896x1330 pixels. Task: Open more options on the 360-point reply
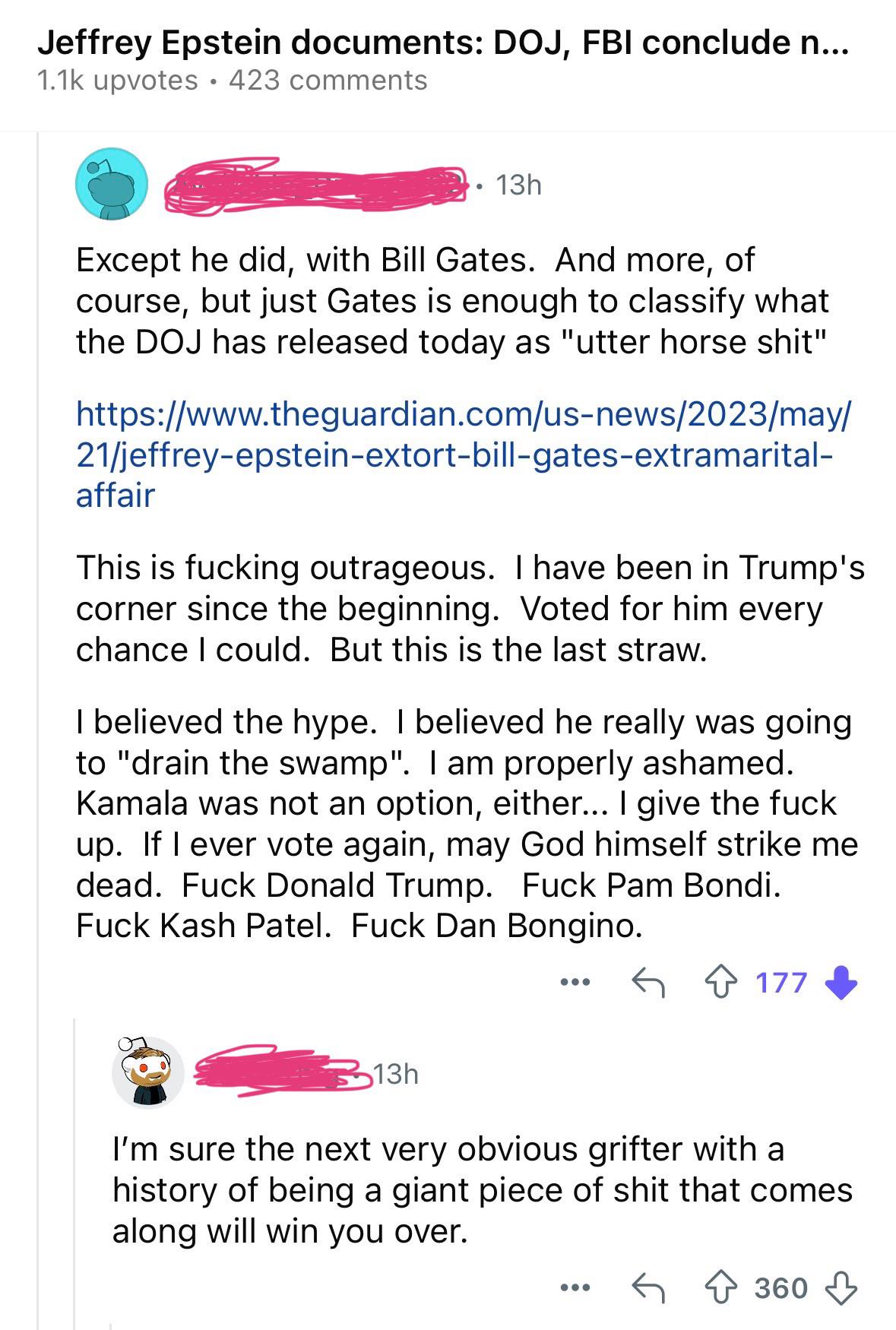575,1288
